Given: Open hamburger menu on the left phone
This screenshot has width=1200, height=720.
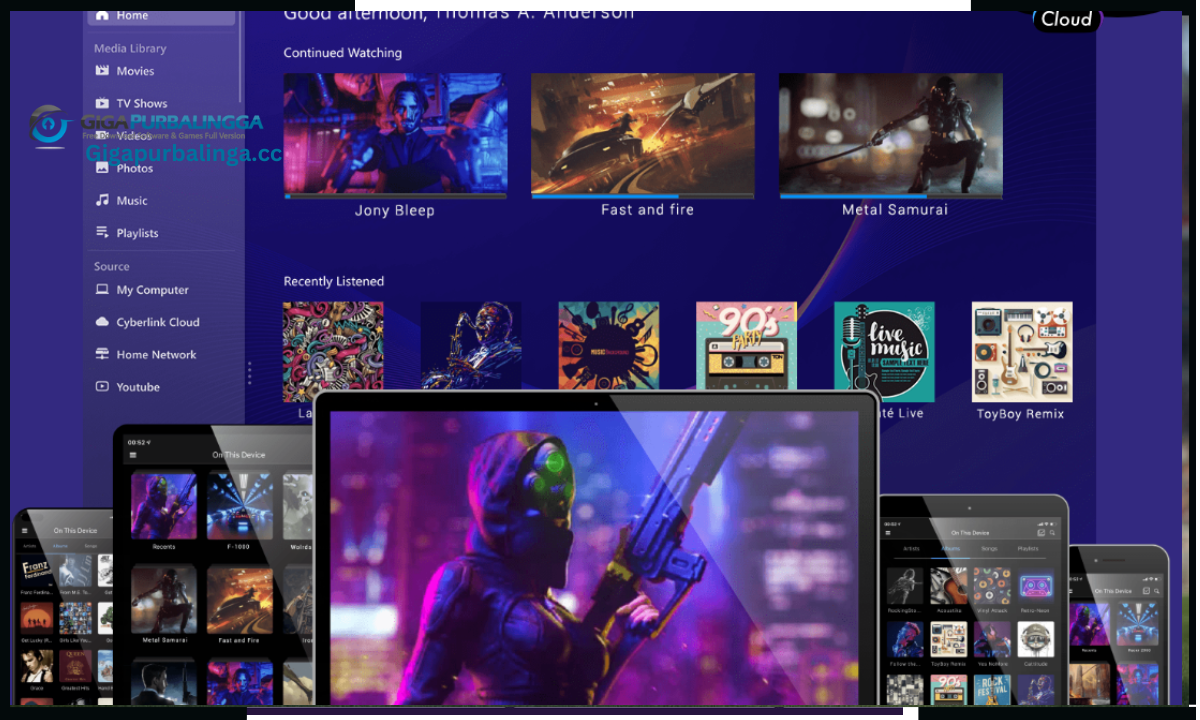Looking at the screenshot, I should point(25,530).
